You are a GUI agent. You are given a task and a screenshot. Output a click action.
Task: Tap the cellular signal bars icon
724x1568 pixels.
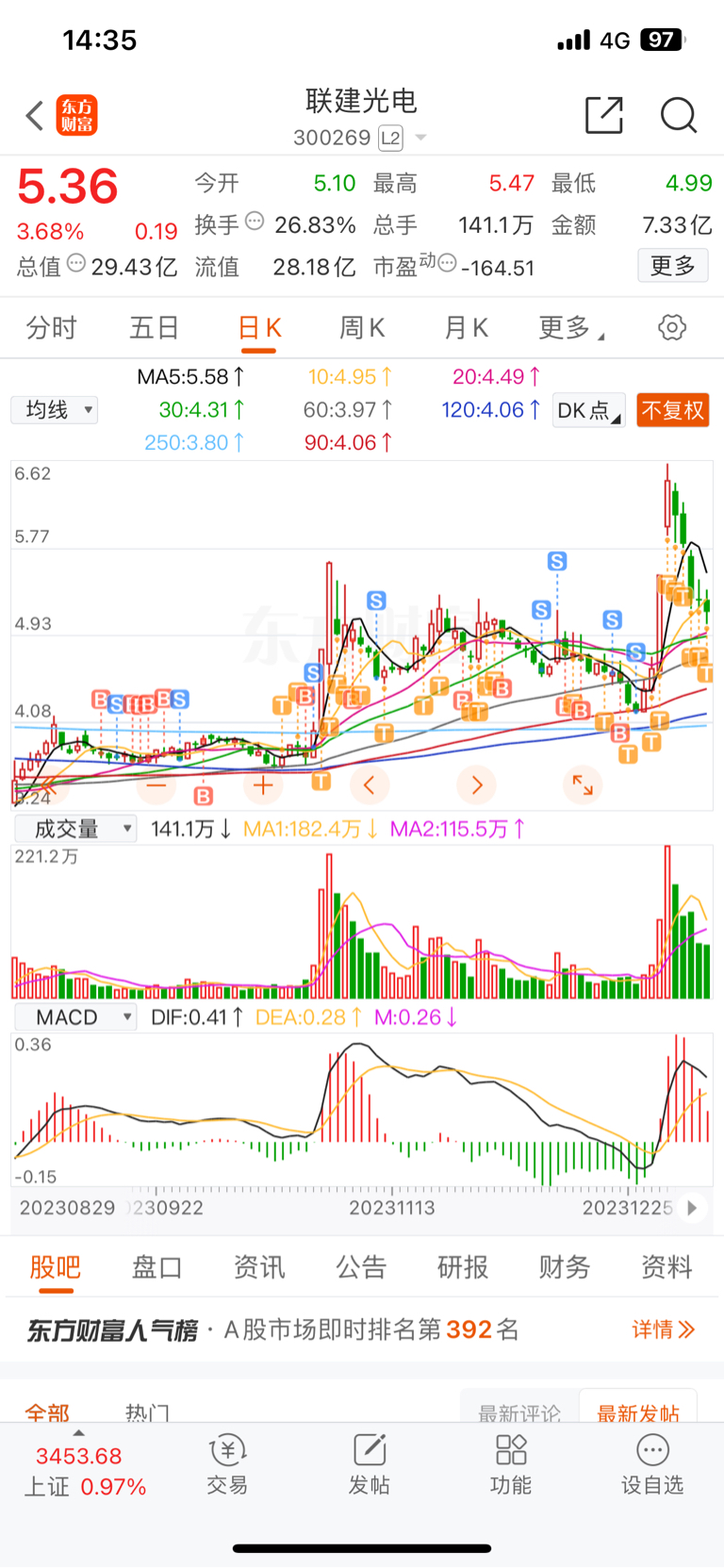tap(573, 41)
